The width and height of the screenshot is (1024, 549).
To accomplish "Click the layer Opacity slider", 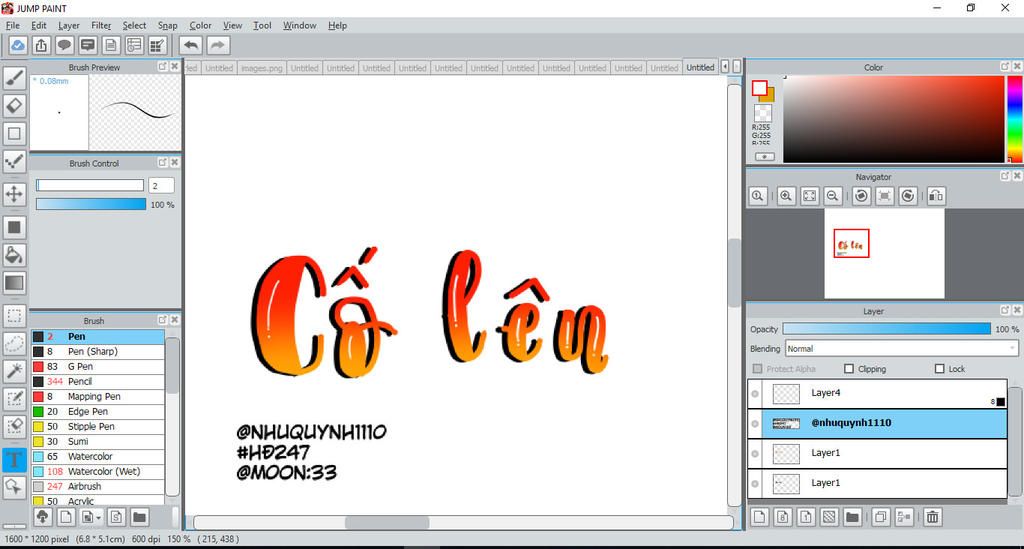I will [x=886, y=329].
